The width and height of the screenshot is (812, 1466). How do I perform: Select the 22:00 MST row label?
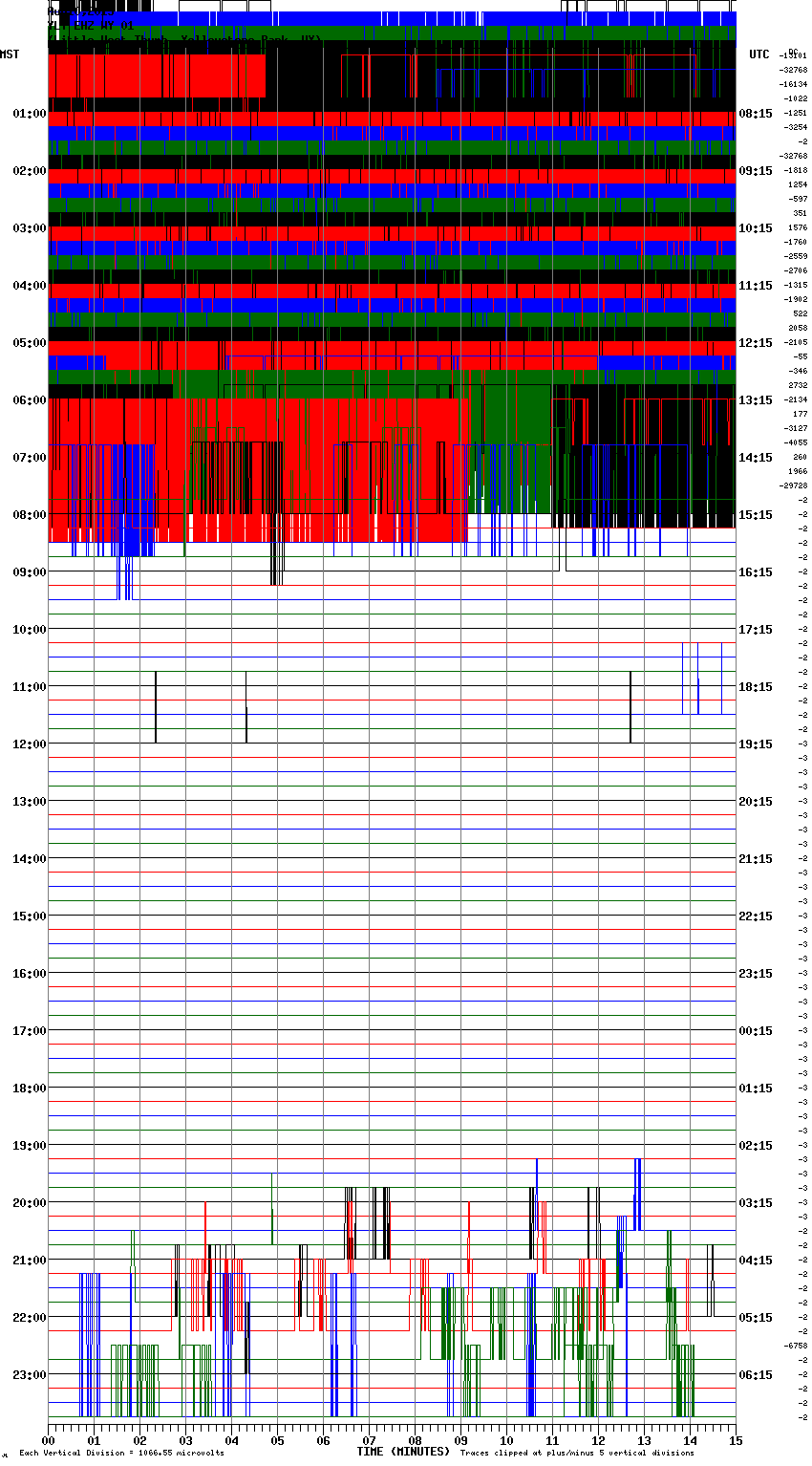[30, 1318]
